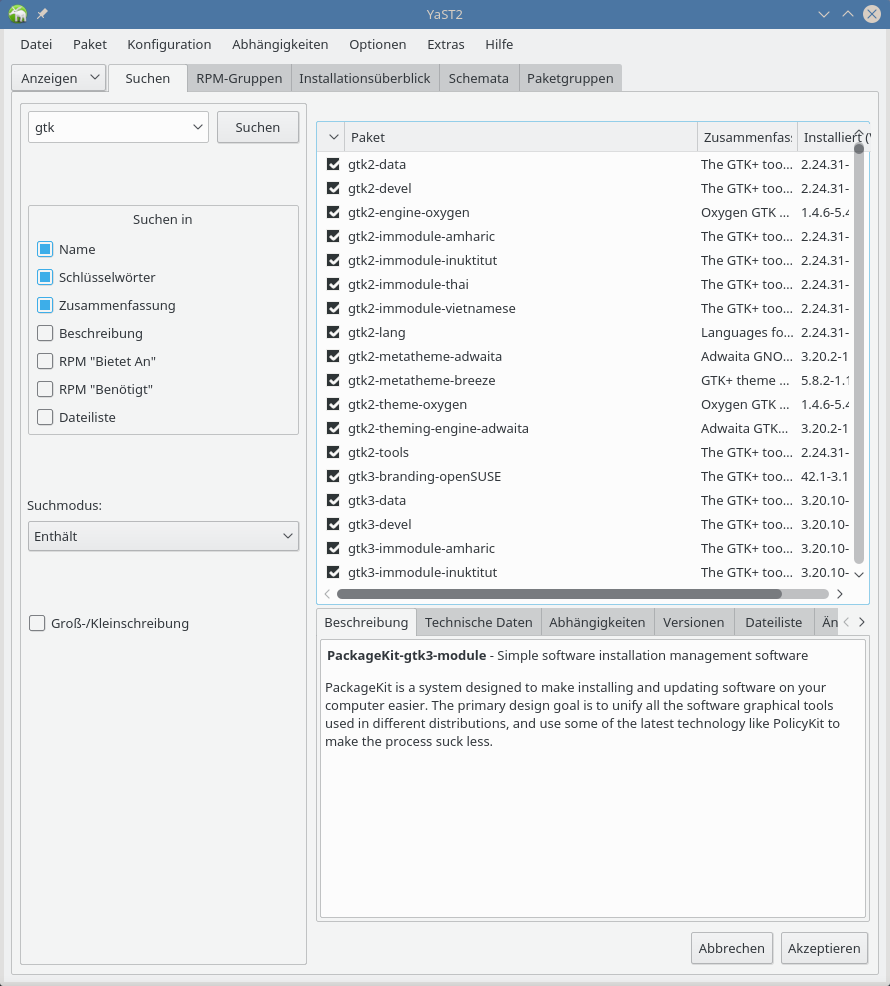Click the Suchen search button

coord(257,127)
